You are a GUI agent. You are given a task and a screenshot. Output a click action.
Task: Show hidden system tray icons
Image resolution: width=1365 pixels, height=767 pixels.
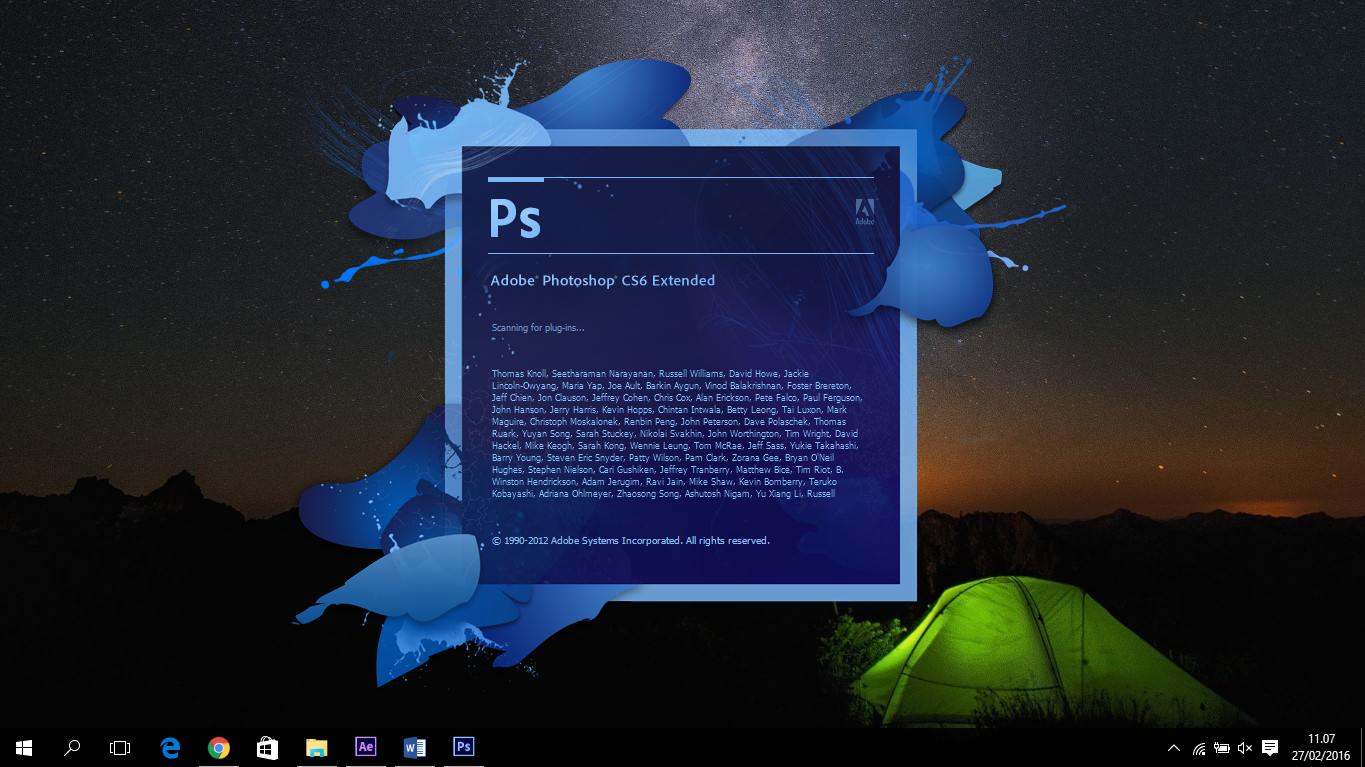(x=1174, y=747)
